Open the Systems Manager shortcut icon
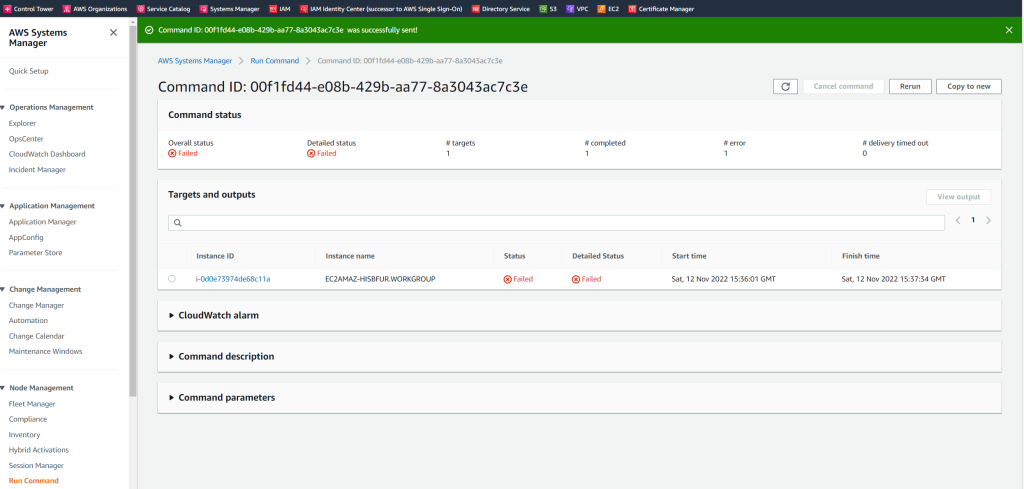Image resolution: width=1024 pixels, height=489 pixels. coord(203,9)
